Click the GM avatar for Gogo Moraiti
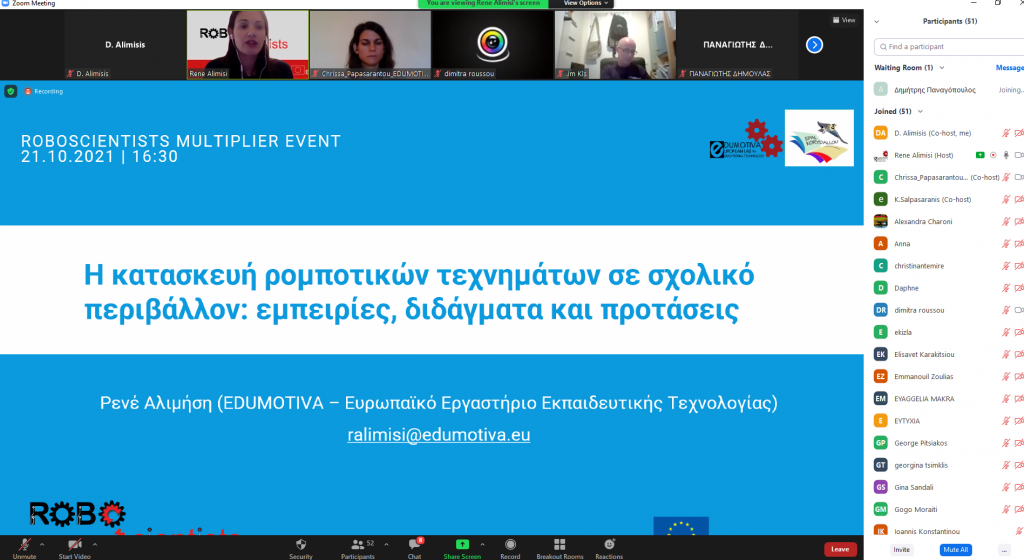This screenshot has width=1024, height=560. click(x=880, y=509)
